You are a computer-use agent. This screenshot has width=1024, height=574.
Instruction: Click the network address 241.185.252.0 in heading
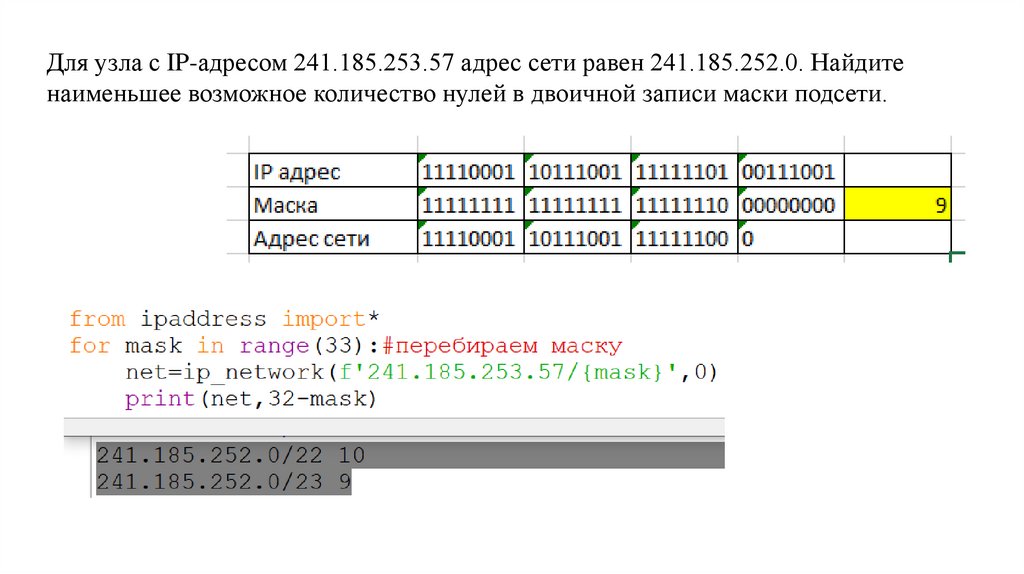tap(725, 63)
